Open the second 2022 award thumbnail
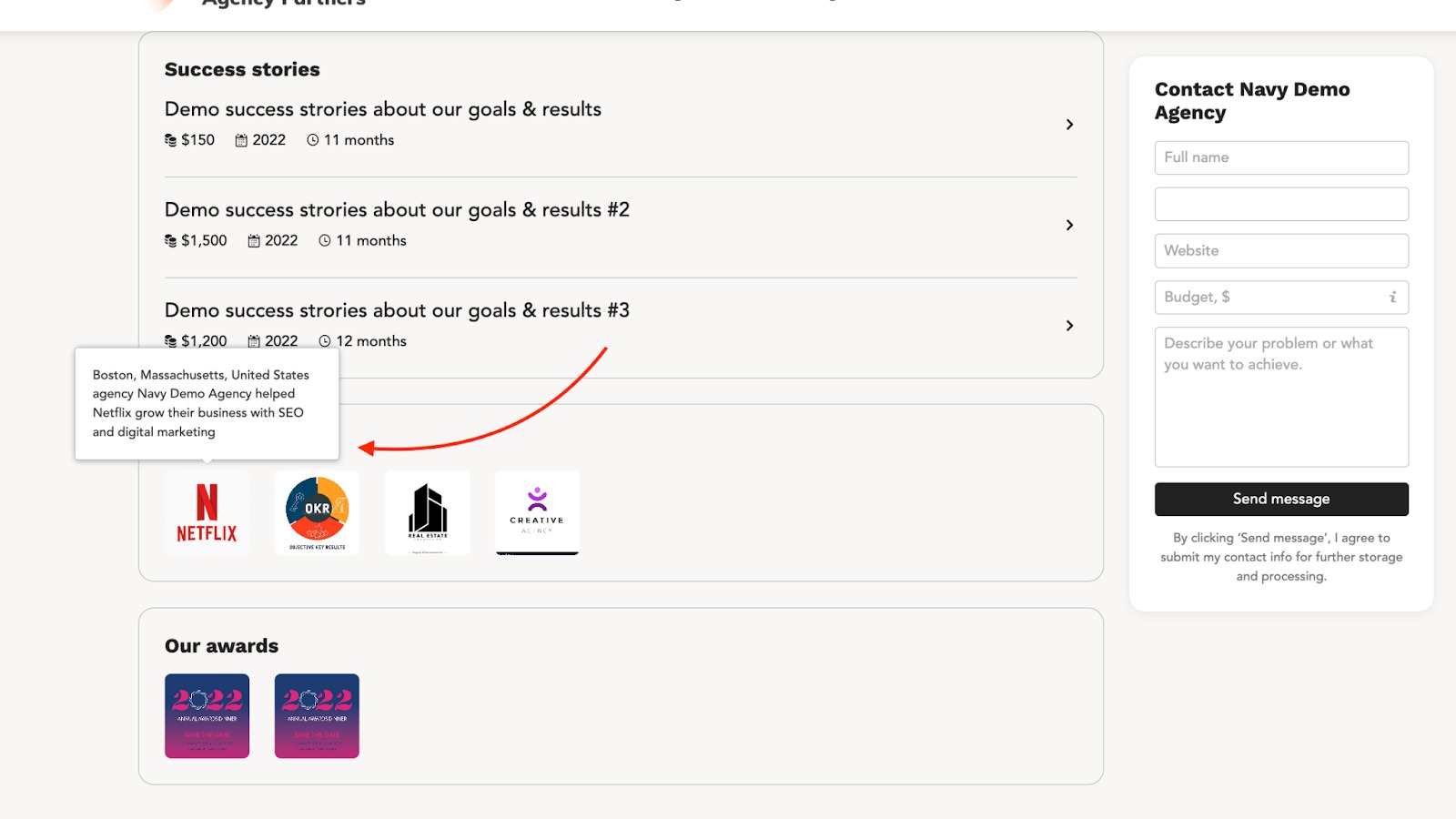The width and height of the screenshot is (1456, 819). [x=317, y=716]
